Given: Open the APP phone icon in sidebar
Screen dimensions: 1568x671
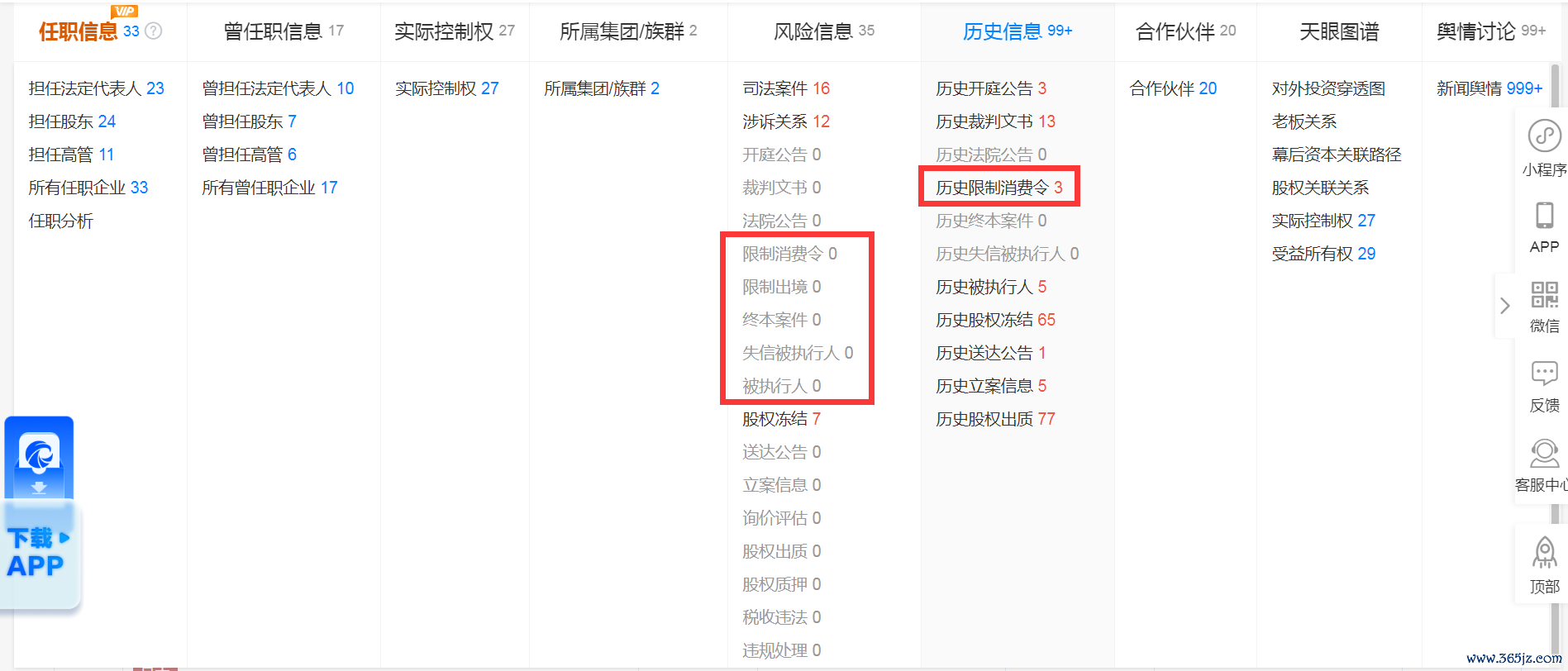Looking at the screenshot, I should tap(1543, 215).
